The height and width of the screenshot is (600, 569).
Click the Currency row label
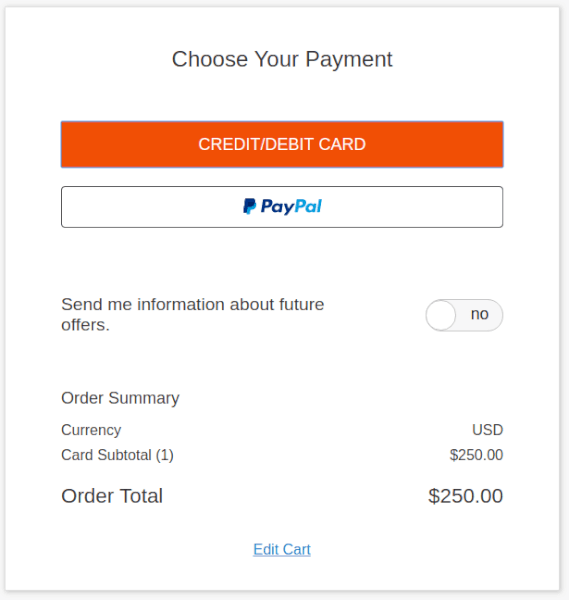pos(91,430)
